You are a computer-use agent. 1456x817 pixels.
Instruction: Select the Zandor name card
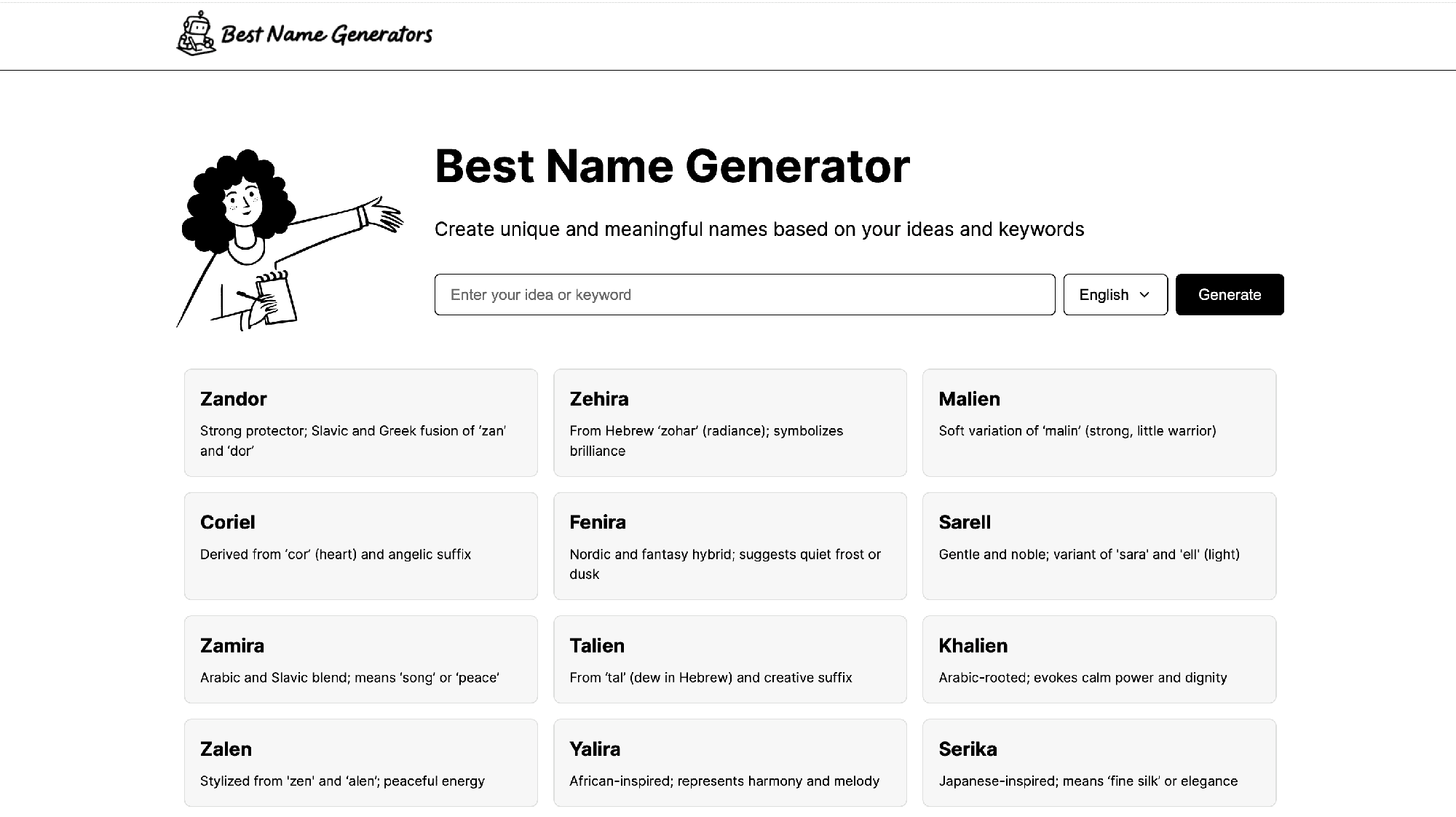point(361,422)
